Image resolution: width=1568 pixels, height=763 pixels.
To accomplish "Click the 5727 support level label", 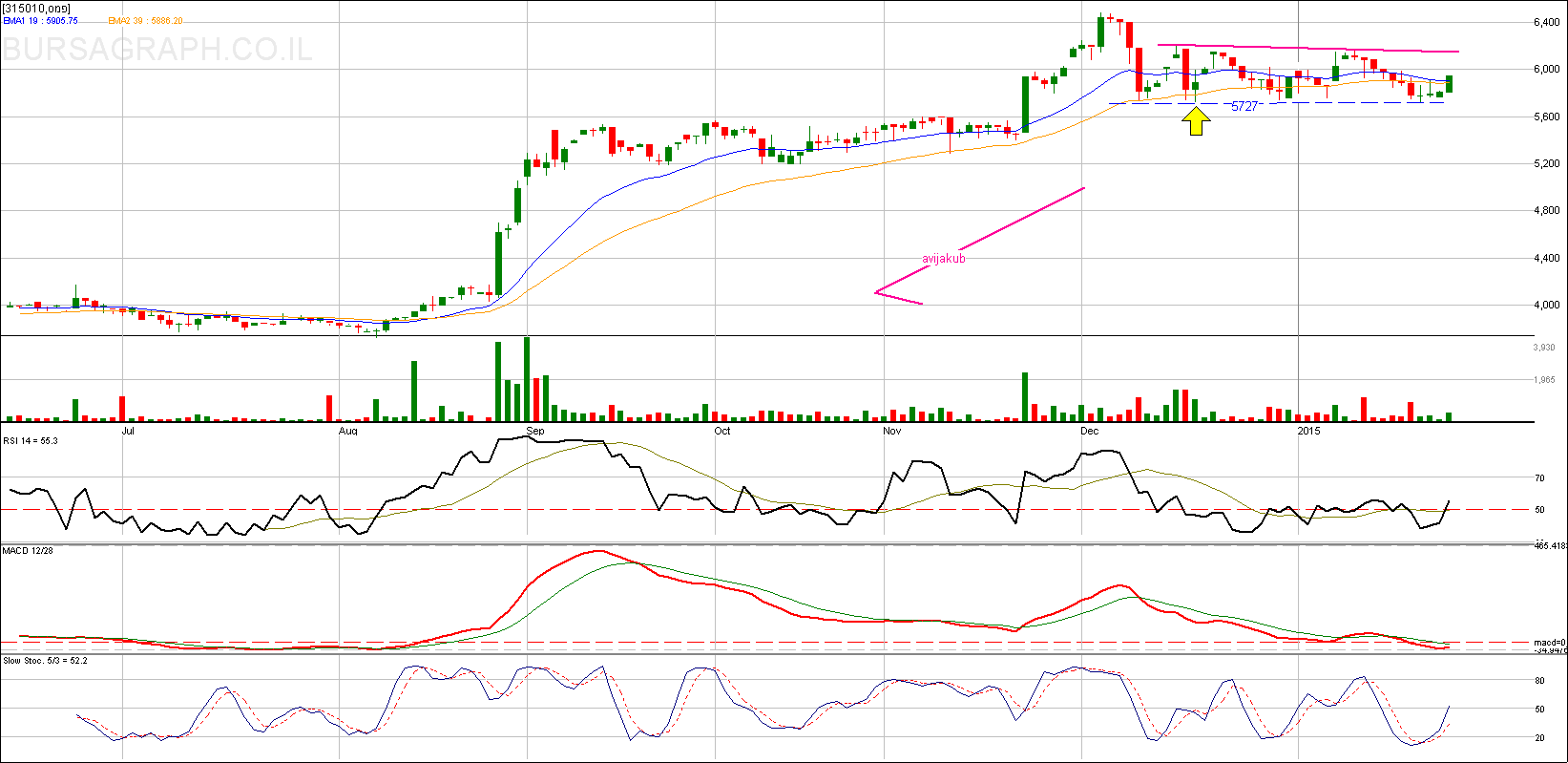I will tap(1244, 106).
